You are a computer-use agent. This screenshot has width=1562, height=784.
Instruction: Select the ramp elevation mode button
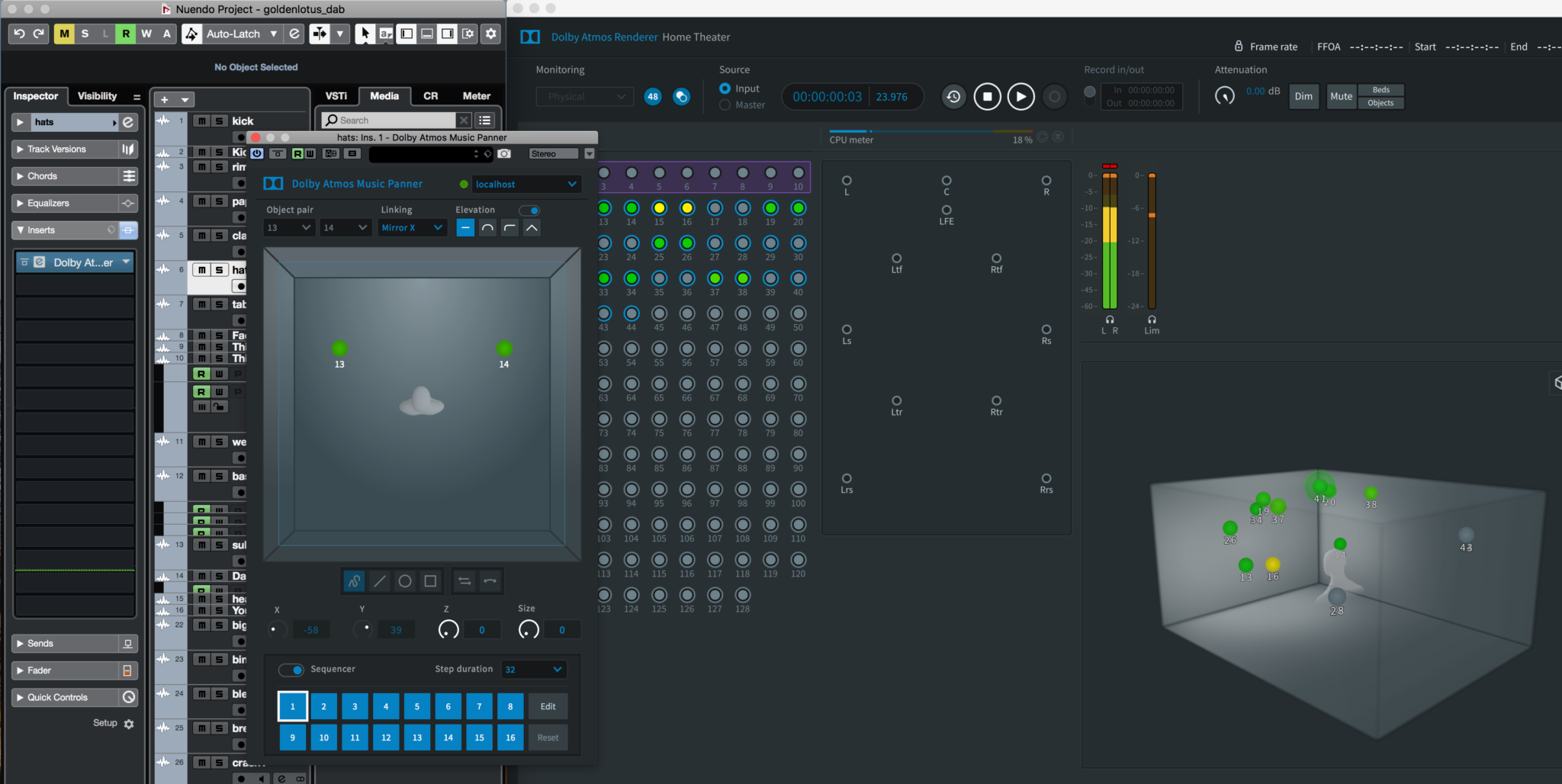(x=509, y=227)
